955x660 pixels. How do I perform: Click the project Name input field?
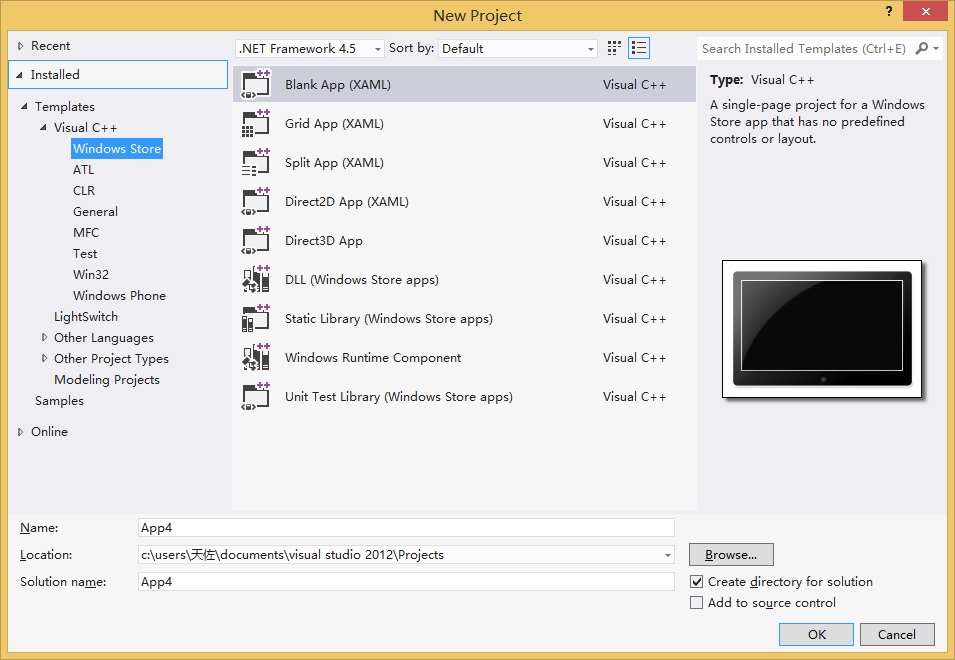click(x=406, y=528)
